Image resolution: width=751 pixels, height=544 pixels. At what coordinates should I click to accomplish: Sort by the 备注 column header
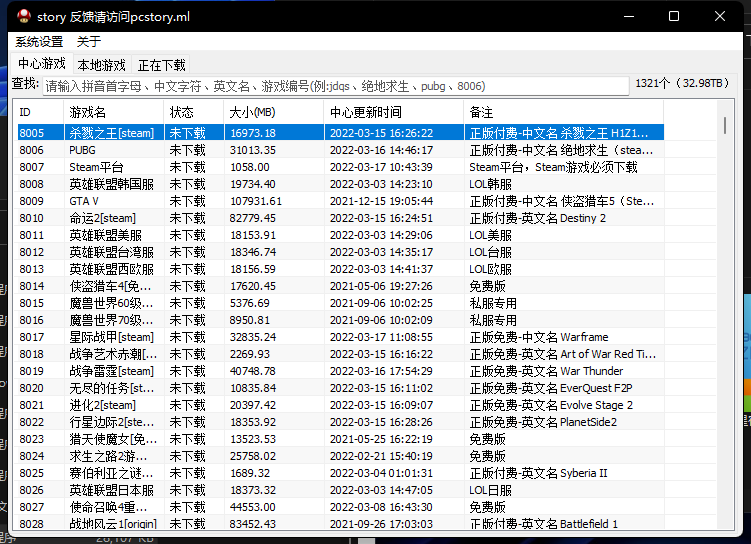tap(564, 113)
